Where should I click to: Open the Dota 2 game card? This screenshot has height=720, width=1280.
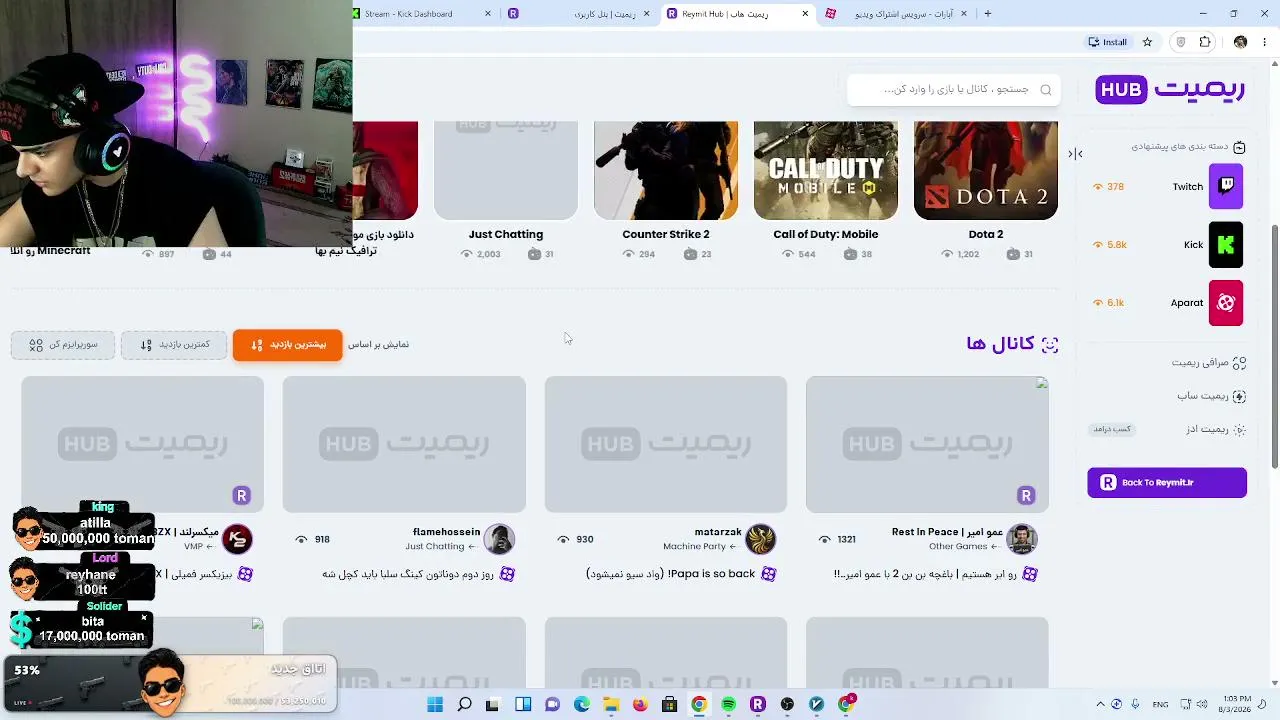point(986,170)
